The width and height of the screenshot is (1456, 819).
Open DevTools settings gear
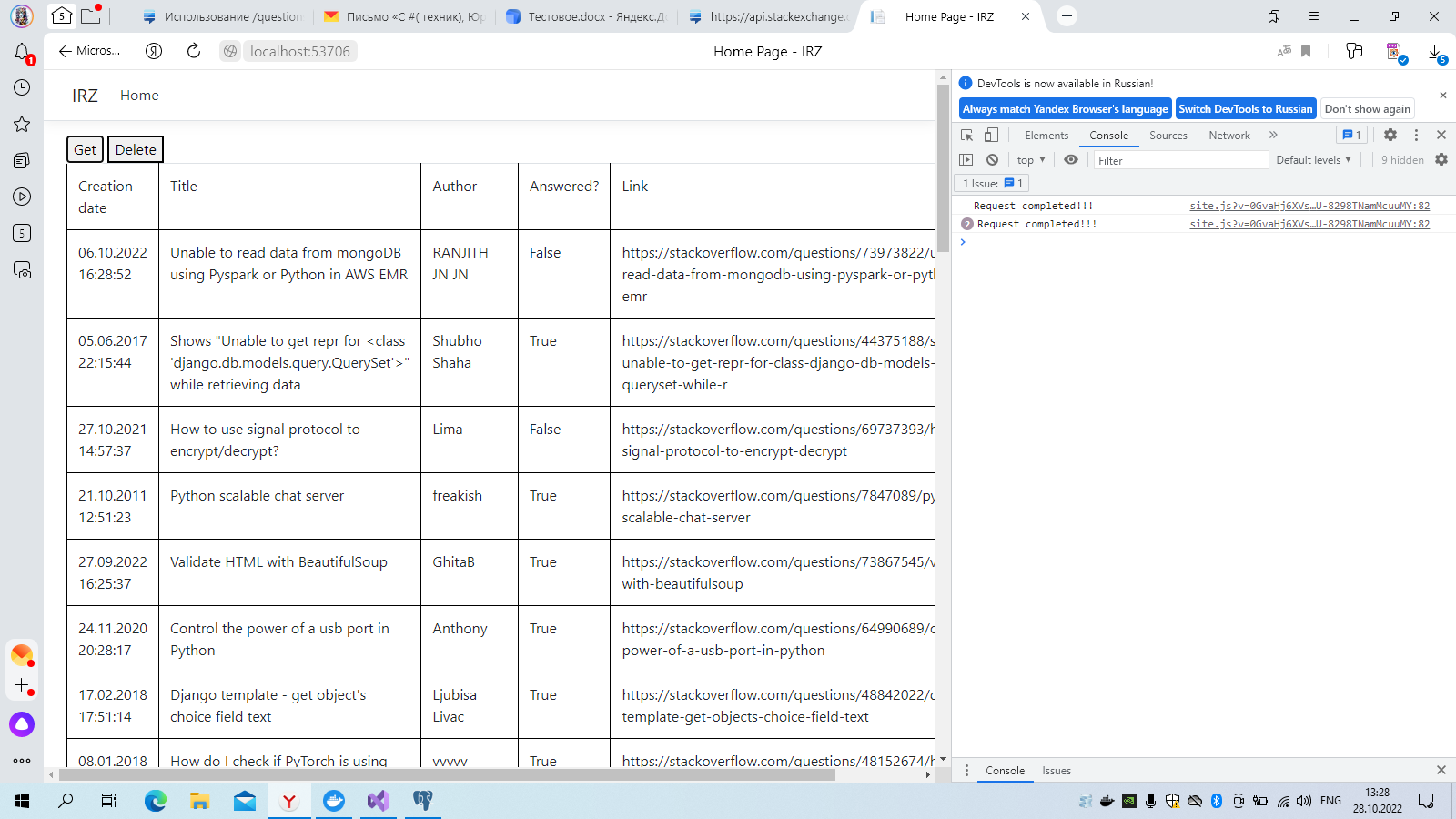tap(1390, 135)
